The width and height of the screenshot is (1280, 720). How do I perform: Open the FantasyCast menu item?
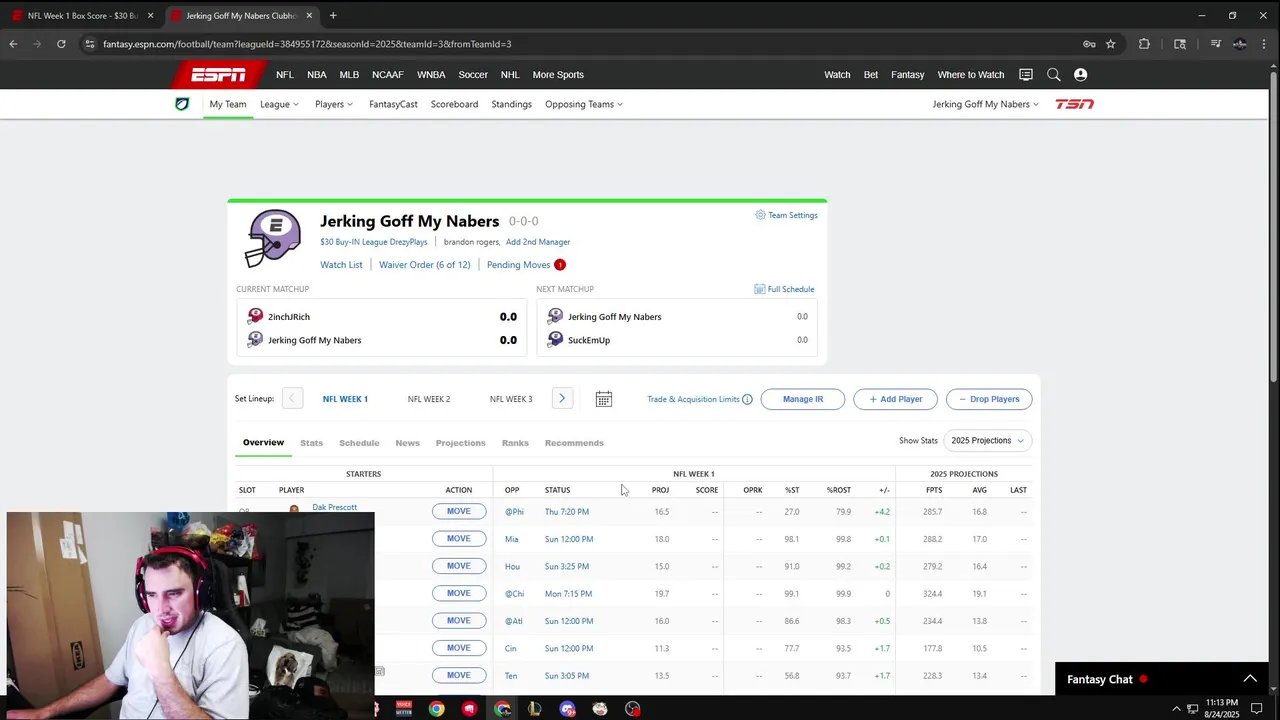coord(393,104)
